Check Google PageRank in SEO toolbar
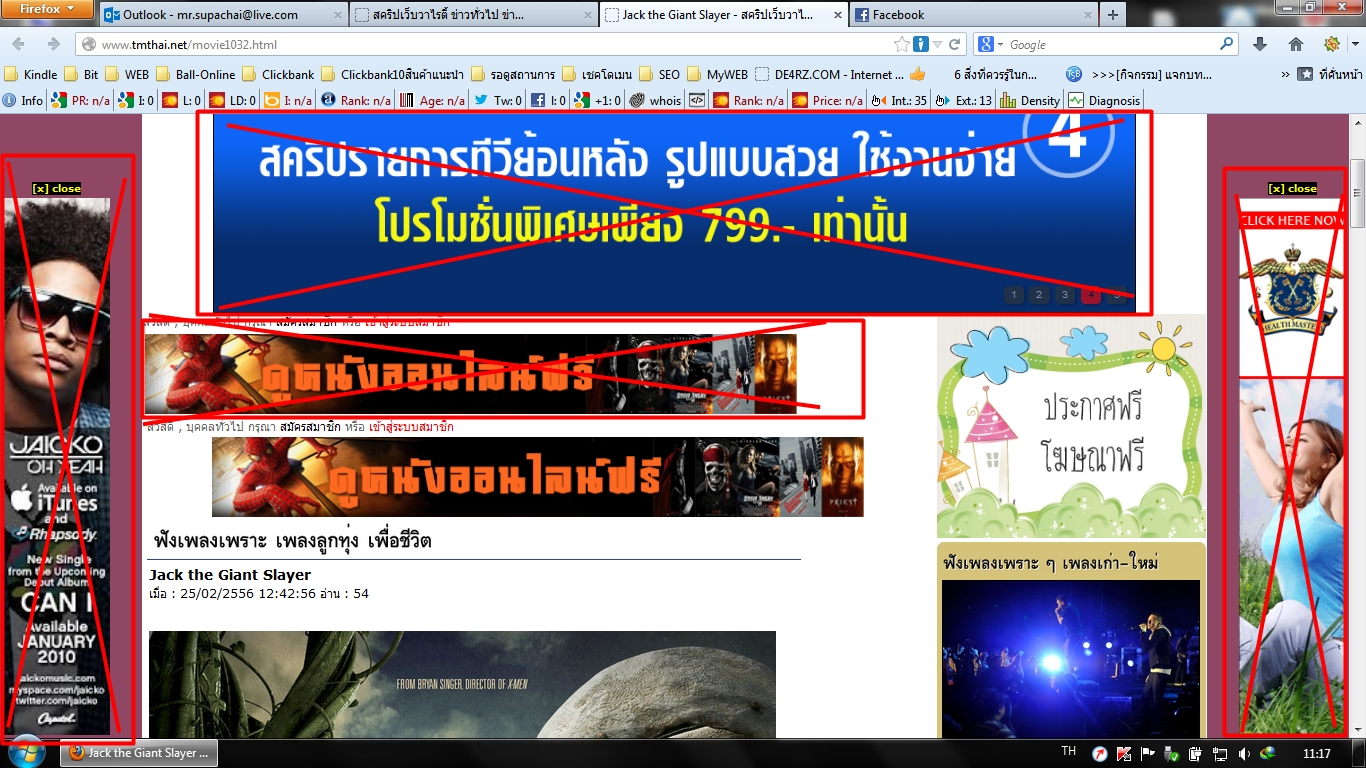Screen dimensions: 1366x768 pos(81,100)
